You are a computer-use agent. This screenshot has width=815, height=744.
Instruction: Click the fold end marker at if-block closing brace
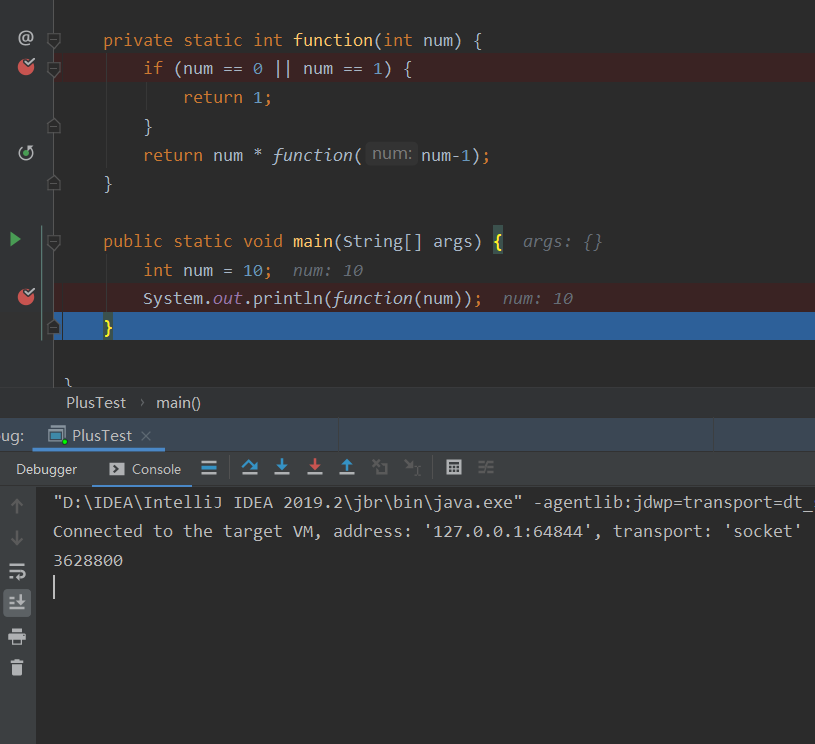[54, 126]
